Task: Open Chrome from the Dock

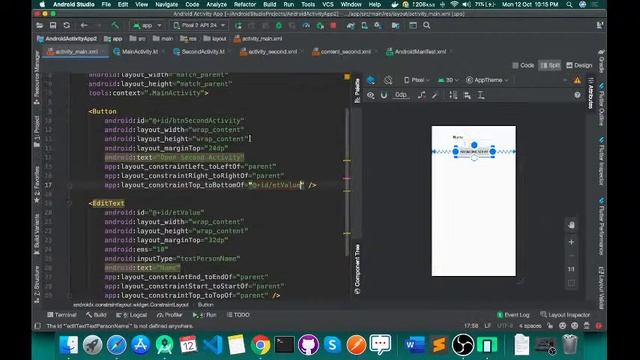Action: click(260, 345)
